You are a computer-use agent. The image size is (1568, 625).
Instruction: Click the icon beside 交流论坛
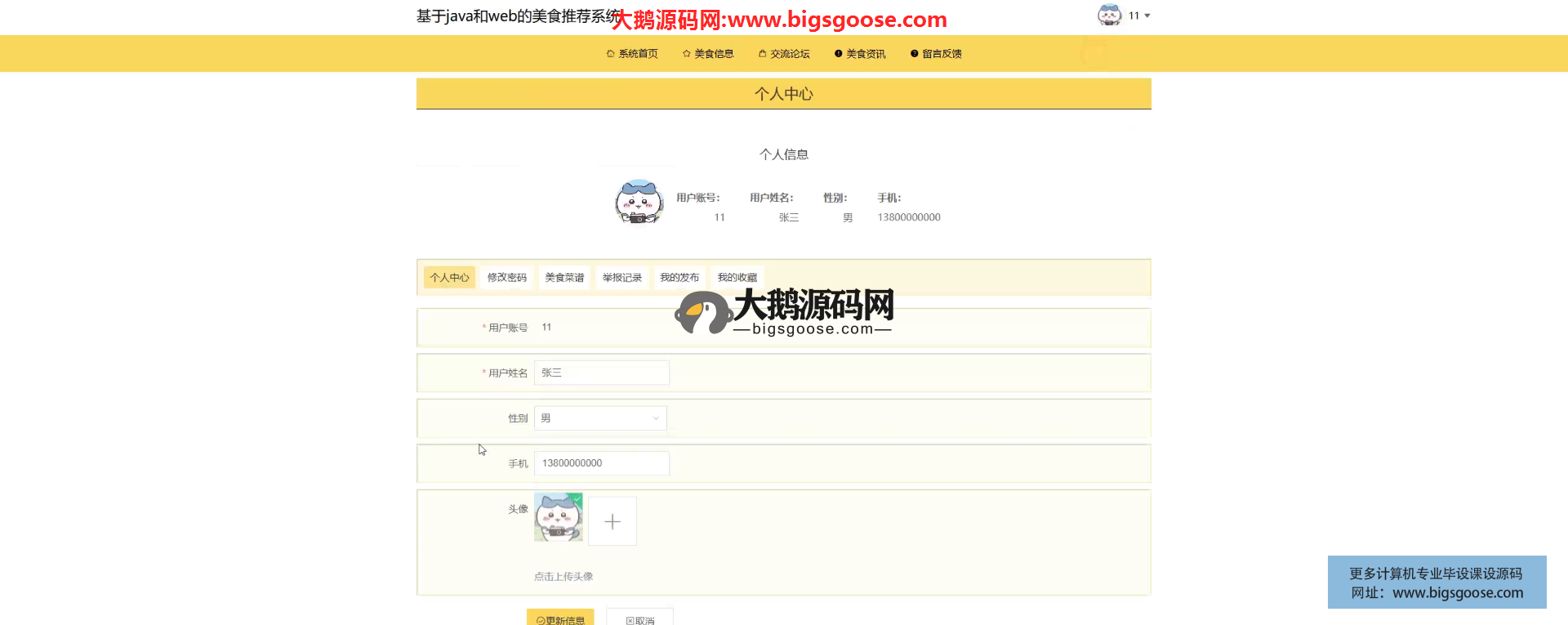(762, 54)
